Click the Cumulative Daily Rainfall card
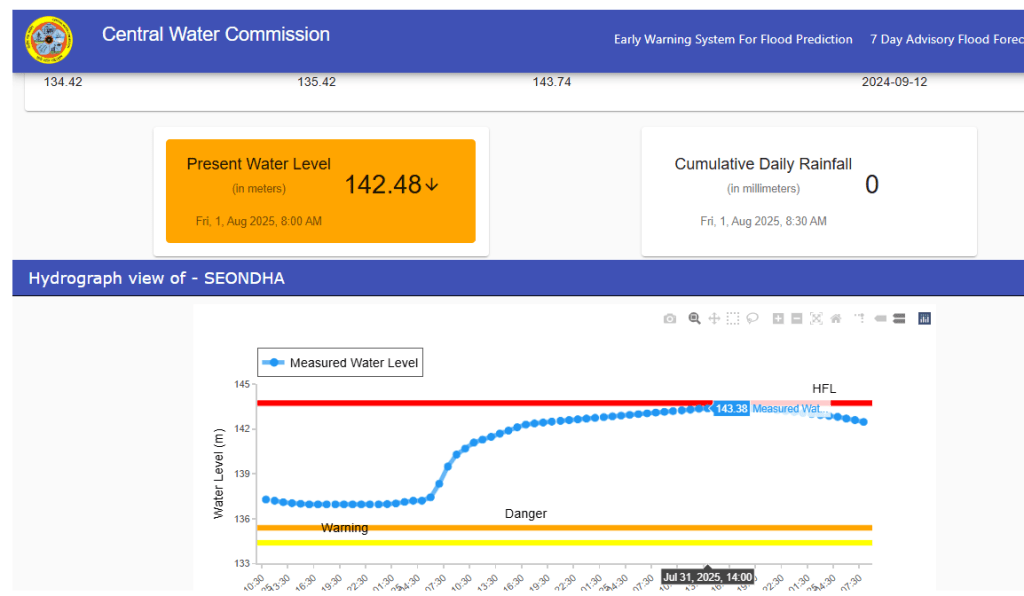Image resolution: width=1024 pixels, height=596 pixels. [808, 190]
